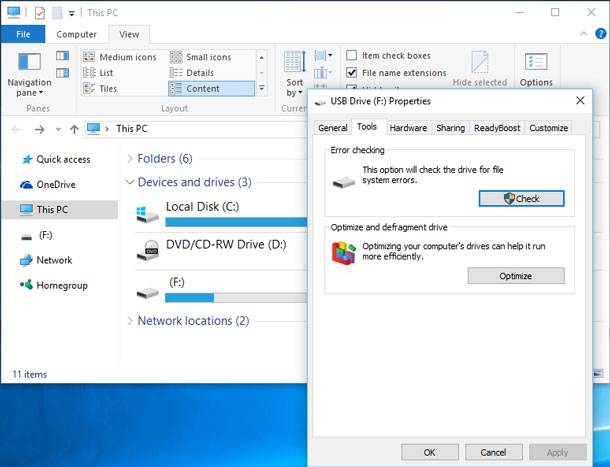Click This PC in the address bar
Image resolution: width=610 pixels, height=467 pixels.
point(132,128)
